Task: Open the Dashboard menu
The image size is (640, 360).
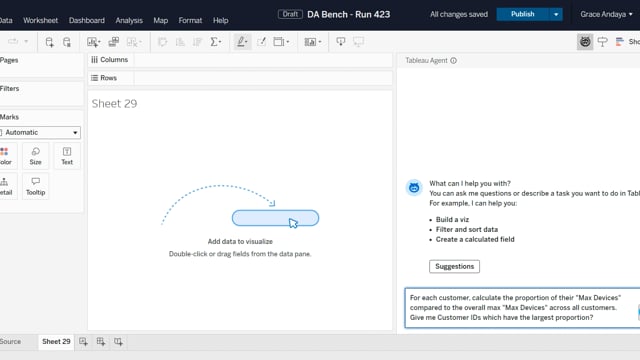Action: (87, 20)
